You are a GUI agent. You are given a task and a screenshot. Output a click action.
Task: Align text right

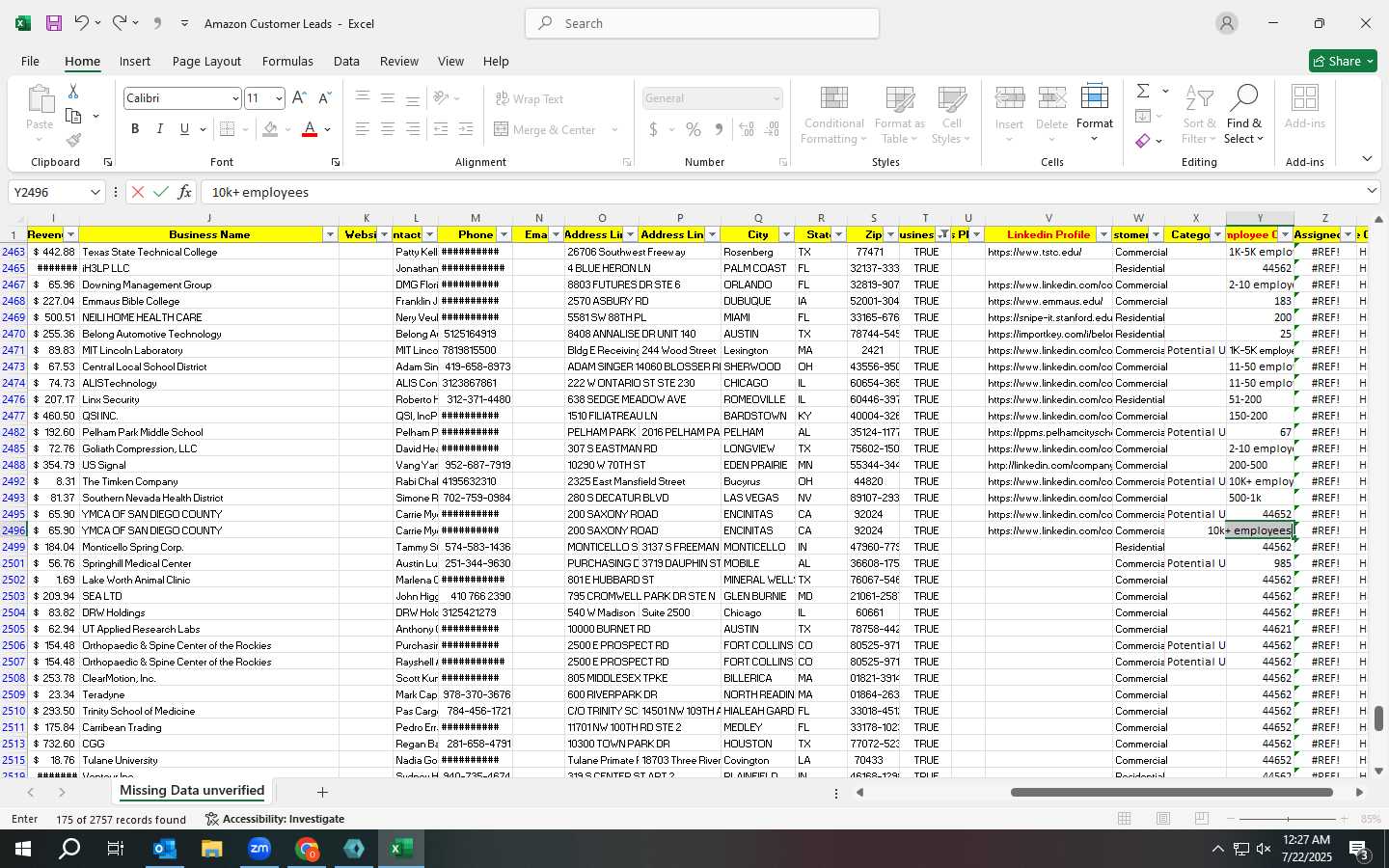413,129
